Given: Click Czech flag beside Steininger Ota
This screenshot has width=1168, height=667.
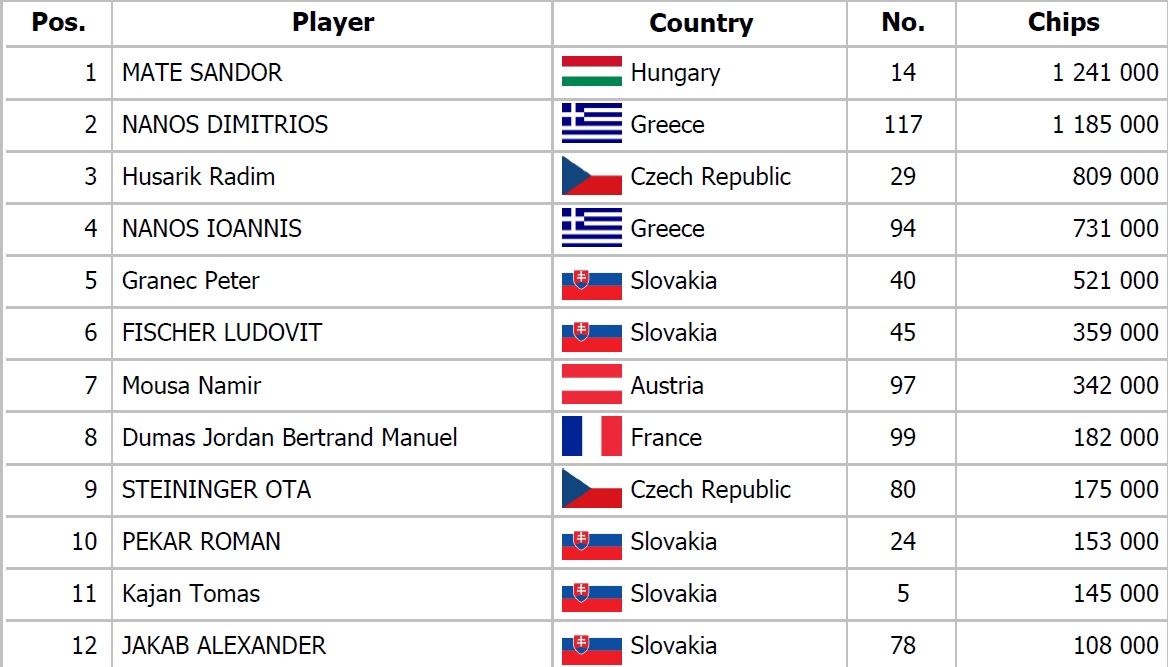Looking at the screenshot, I should [x=591, y=489].
